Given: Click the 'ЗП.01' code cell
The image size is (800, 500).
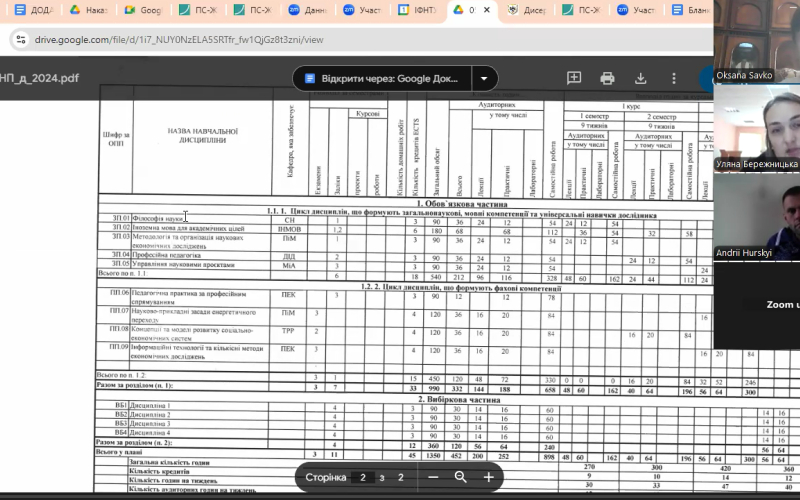Looking at the screenshot, I should point(121,218).
